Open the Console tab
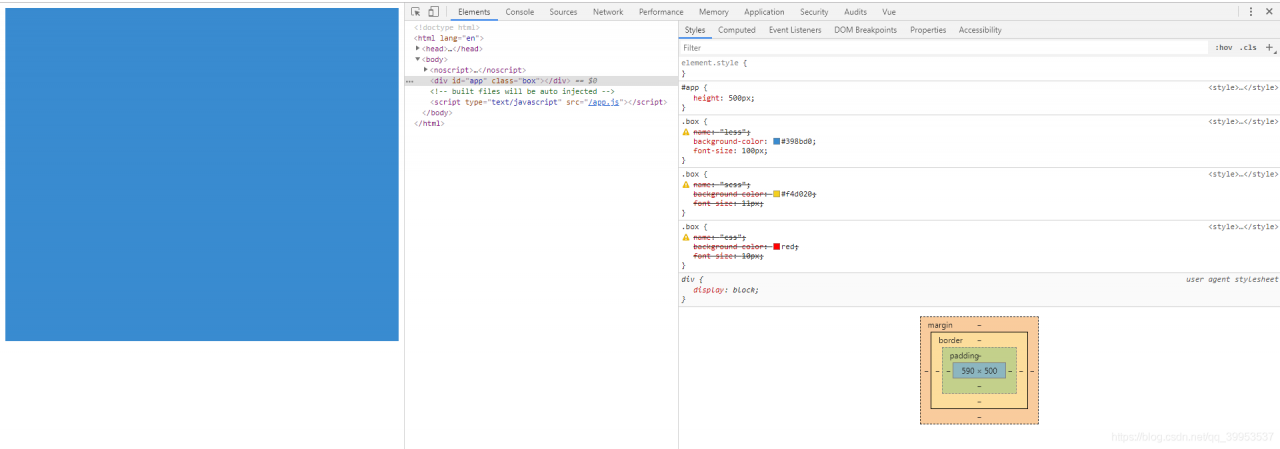The height and width of the screenshot is (449, 1280). point(520,12)
